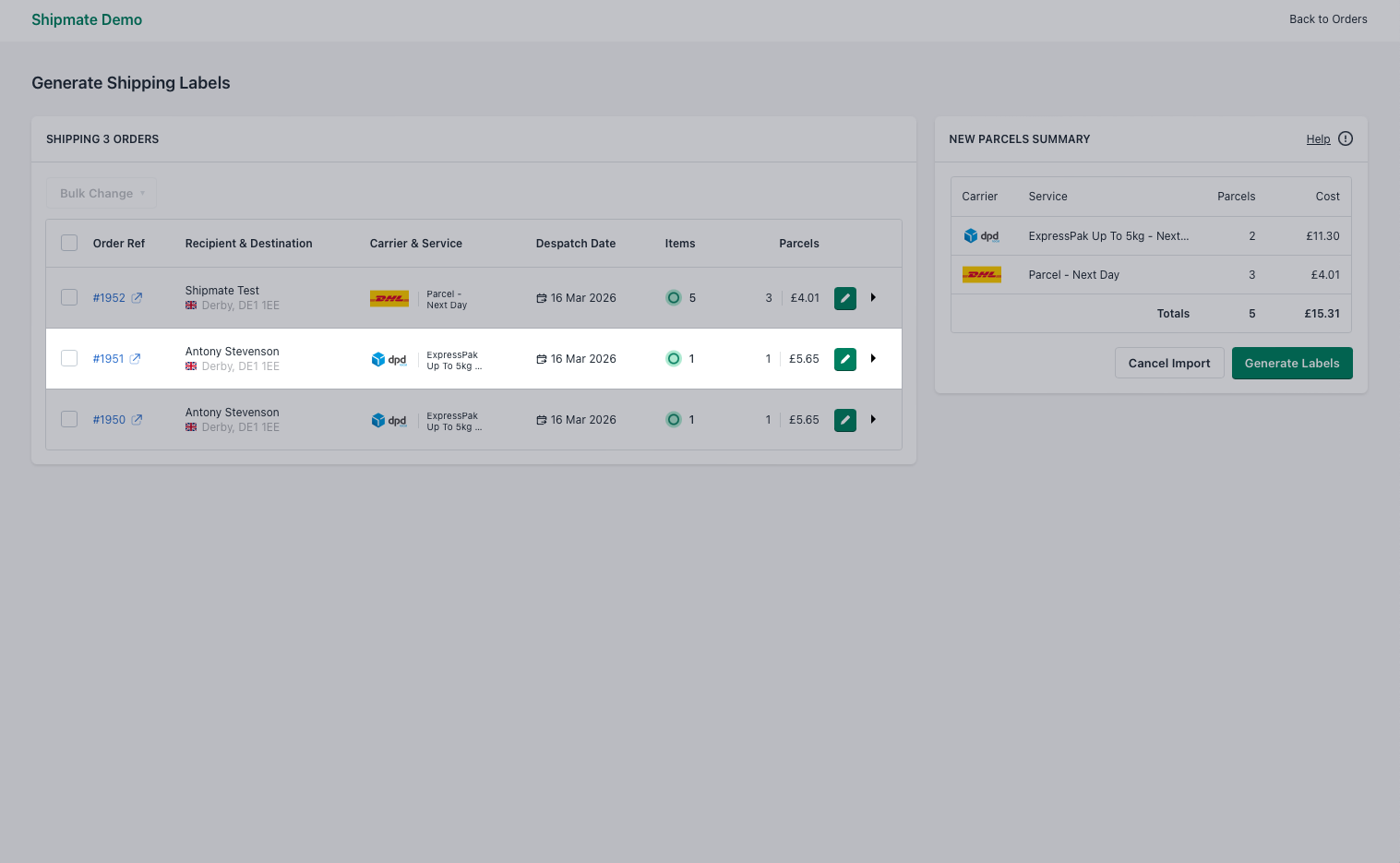Image resolution: width=1400 pixels, height=863 pixels.
Task: Click the Cancel Import button
Action: (1168, 364)
